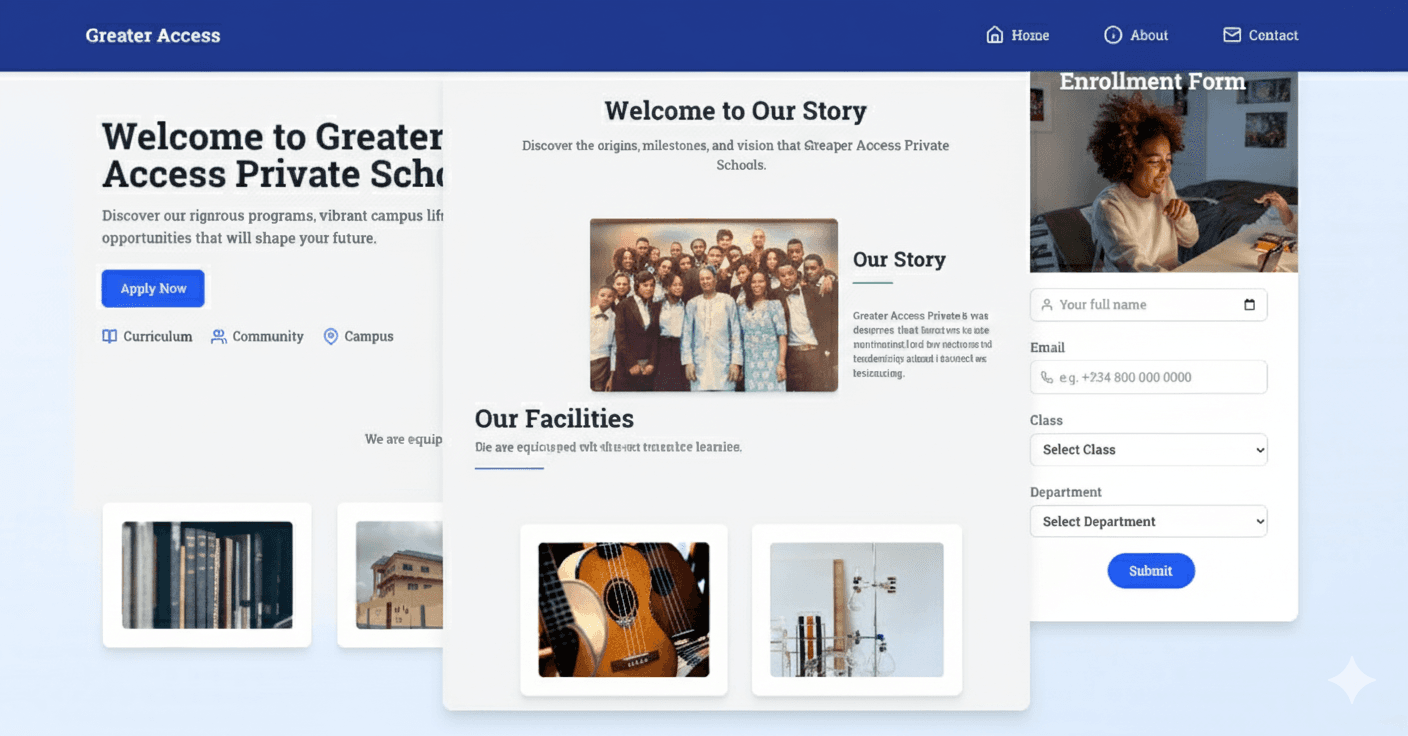
Task: Submit the enrollment form
Action: pyautogui.click(x=1151, y=571)
